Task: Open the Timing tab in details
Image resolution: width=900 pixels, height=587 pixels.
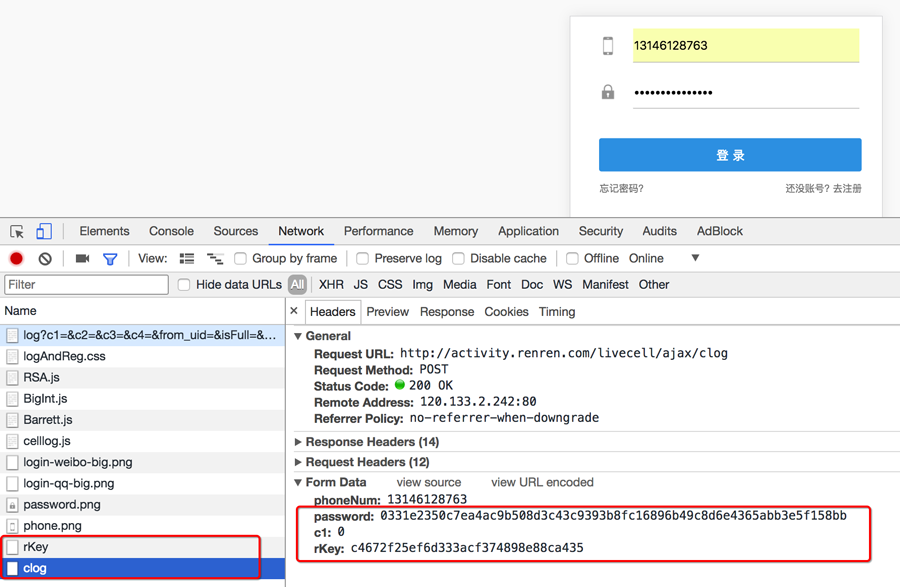Action: pyautogui.click(x=557, y=312)
